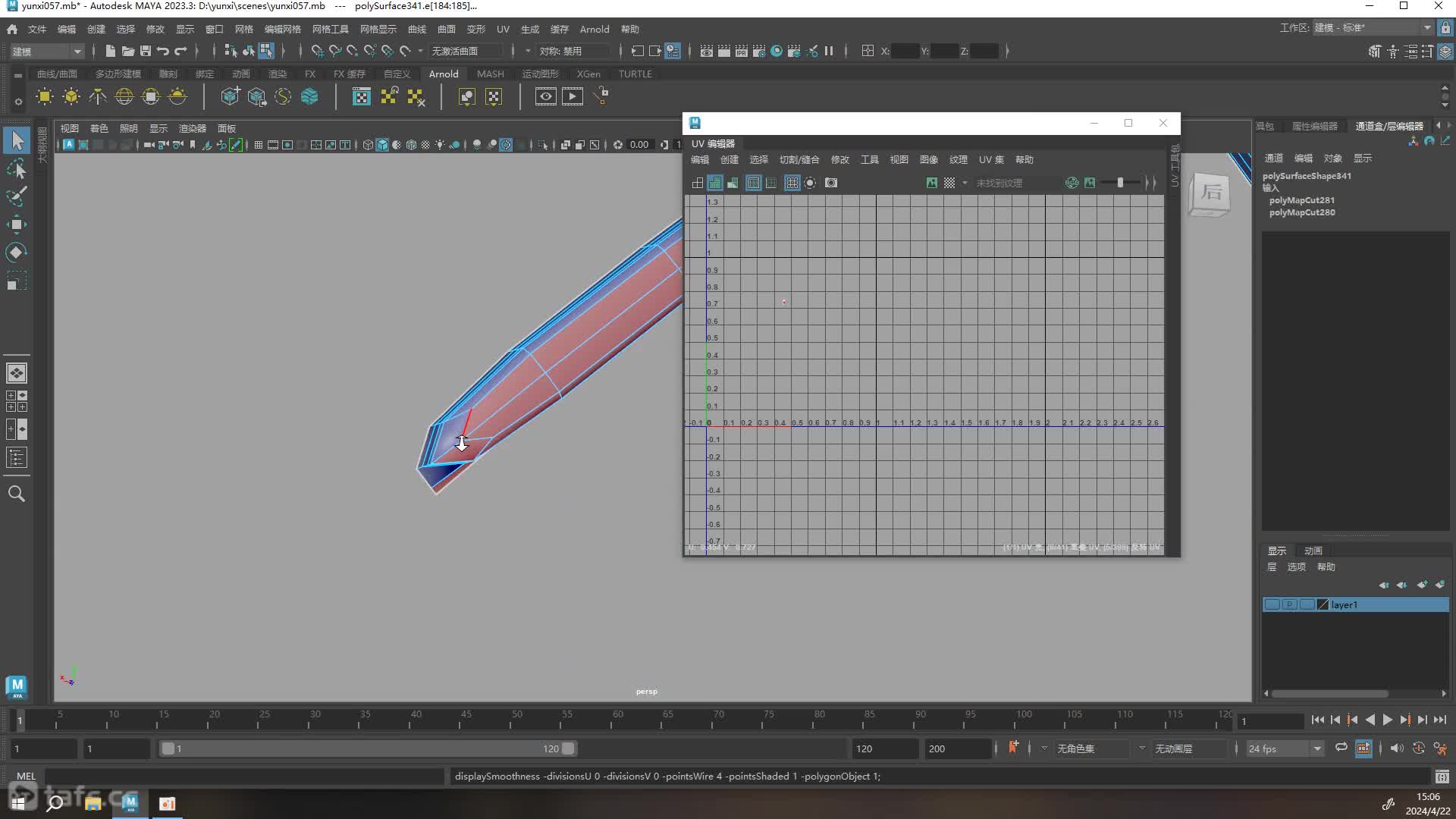Viewport: 1456px width, 819px height.
Task: Undo the last action
Action: (162, 51)
